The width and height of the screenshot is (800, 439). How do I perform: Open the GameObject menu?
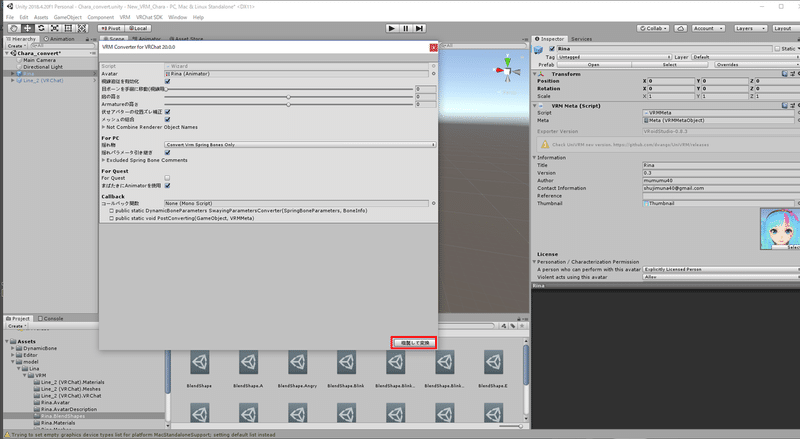[68, 17]
